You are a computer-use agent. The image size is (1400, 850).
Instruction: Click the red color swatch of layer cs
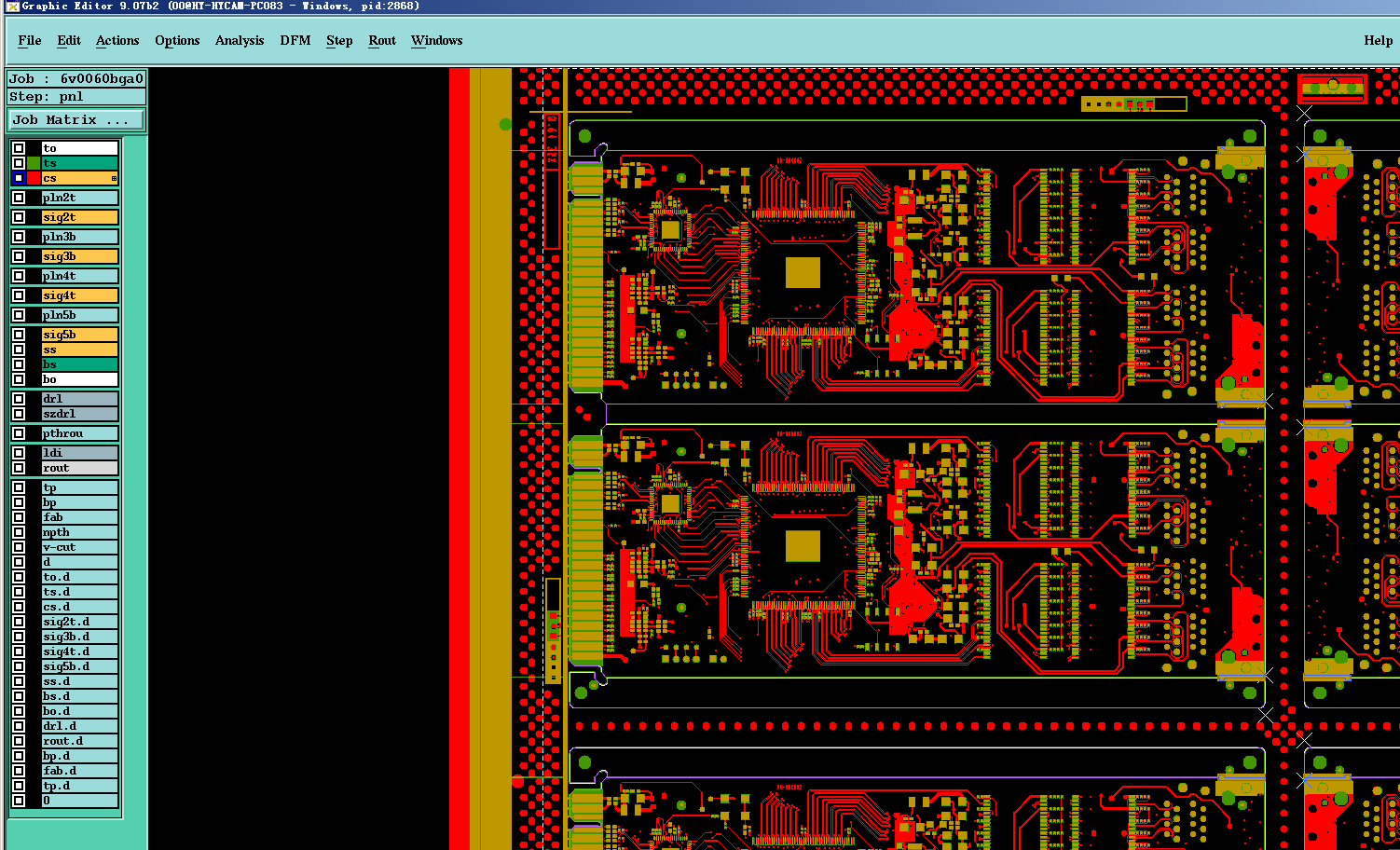[x=34, y=178]
